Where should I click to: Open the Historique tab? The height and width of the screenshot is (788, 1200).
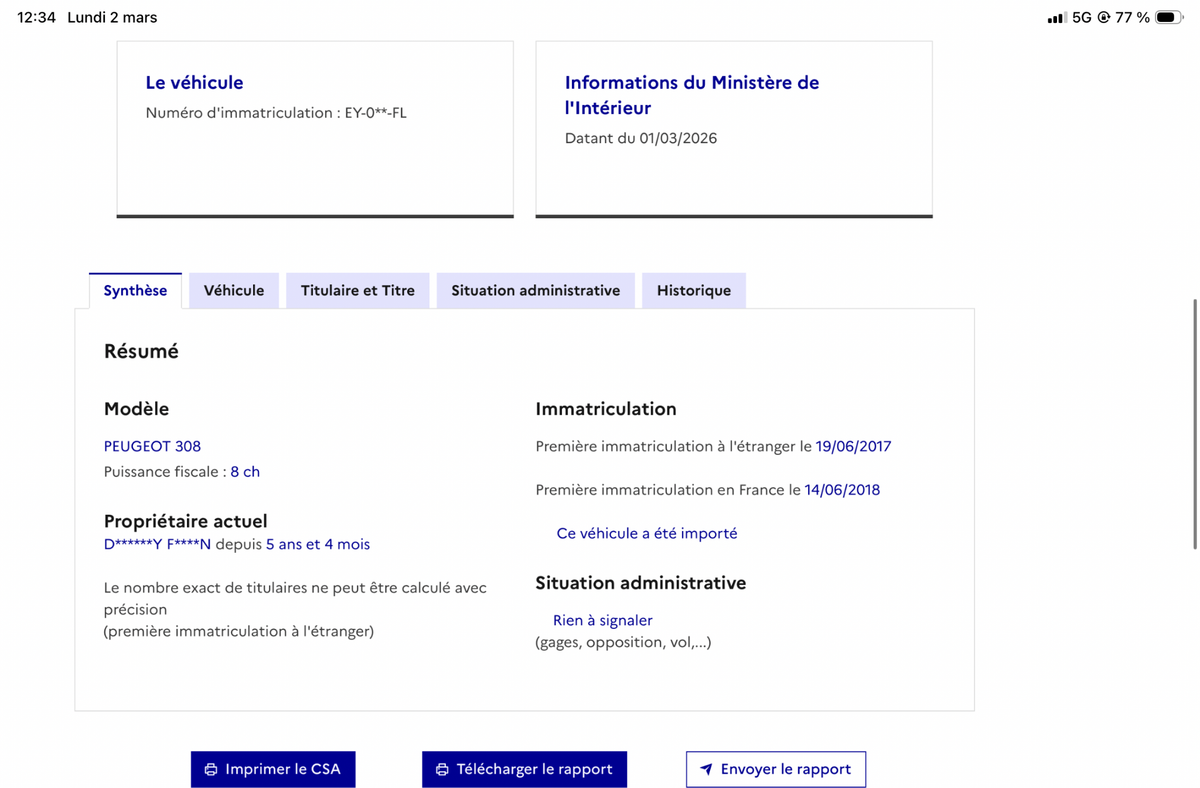tap(694, 290)
